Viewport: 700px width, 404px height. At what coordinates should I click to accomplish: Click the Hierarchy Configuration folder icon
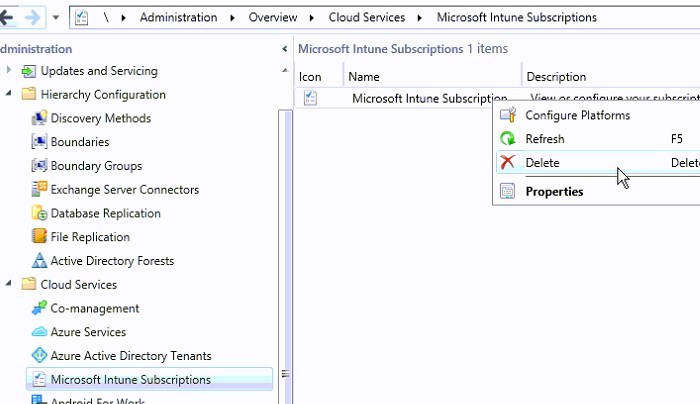click(x=29, y=94)
